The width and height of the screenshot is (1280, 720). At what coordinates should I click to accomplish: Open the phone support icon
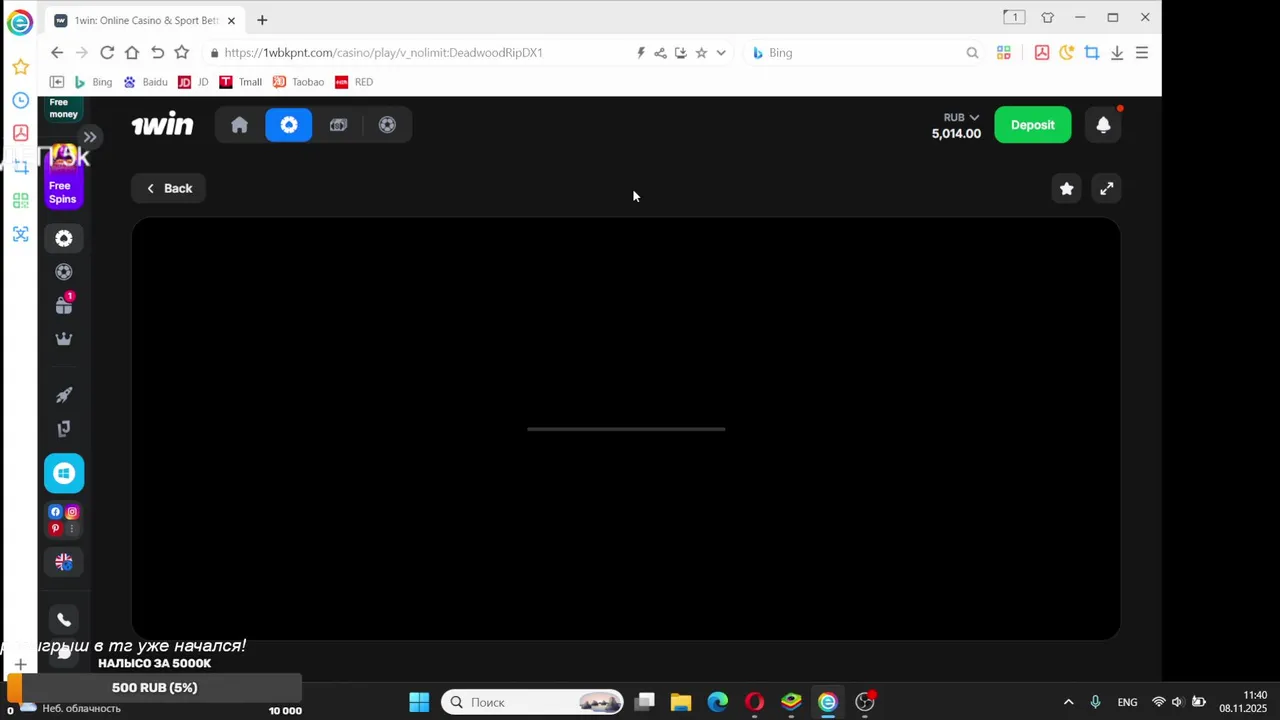tap(64, 620)
